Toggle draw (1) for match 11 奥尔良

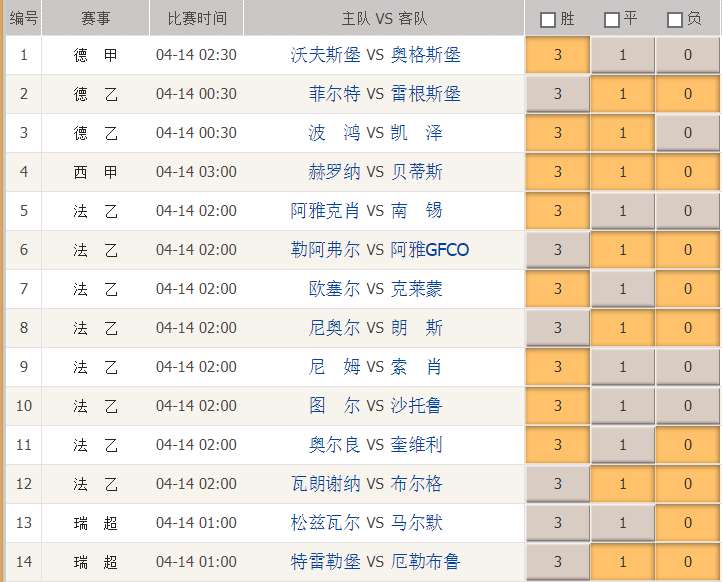[623, 445]
